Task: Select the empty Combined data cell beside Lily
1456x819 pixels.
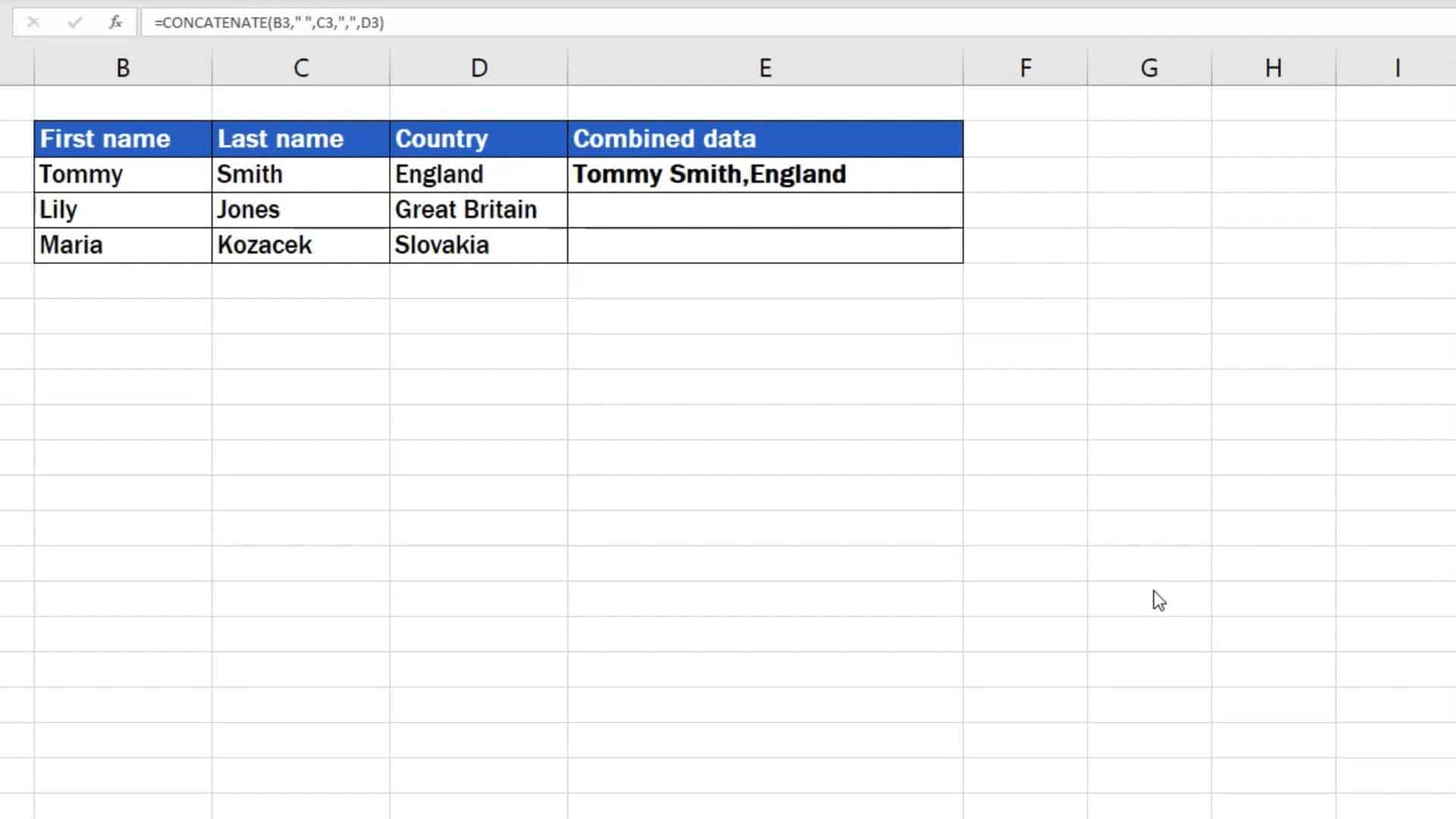Action: pyautogui.click(x=764, y=209)
